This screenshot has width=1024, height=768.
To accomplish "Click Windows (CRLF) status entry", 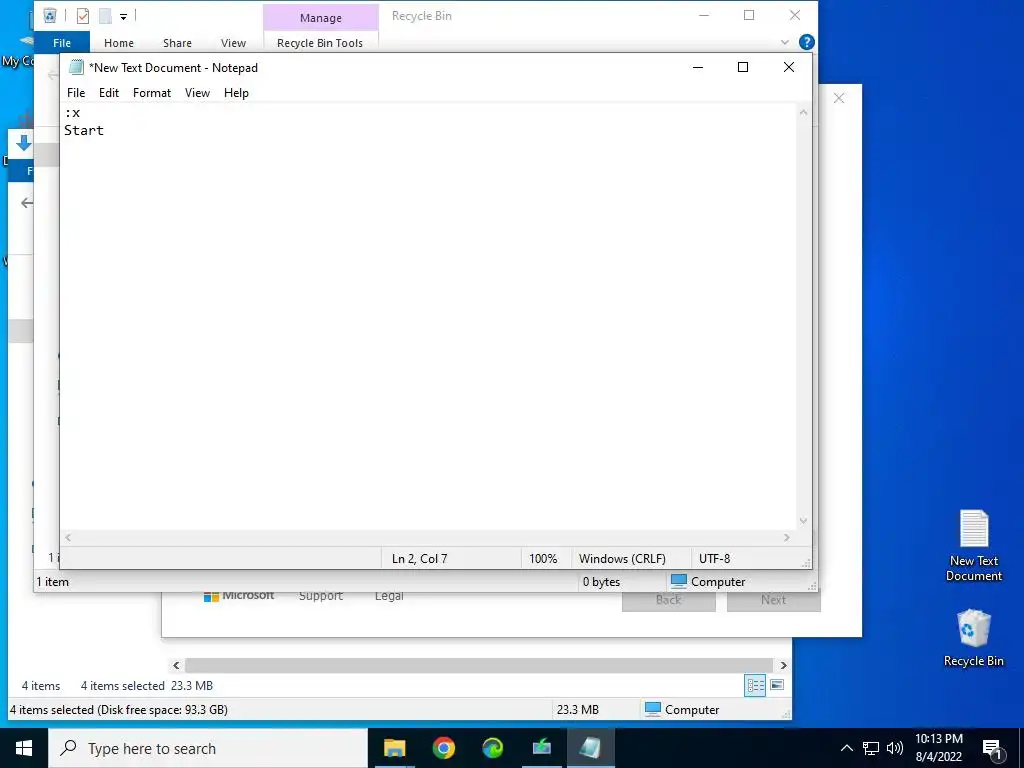I will [622, 559].
